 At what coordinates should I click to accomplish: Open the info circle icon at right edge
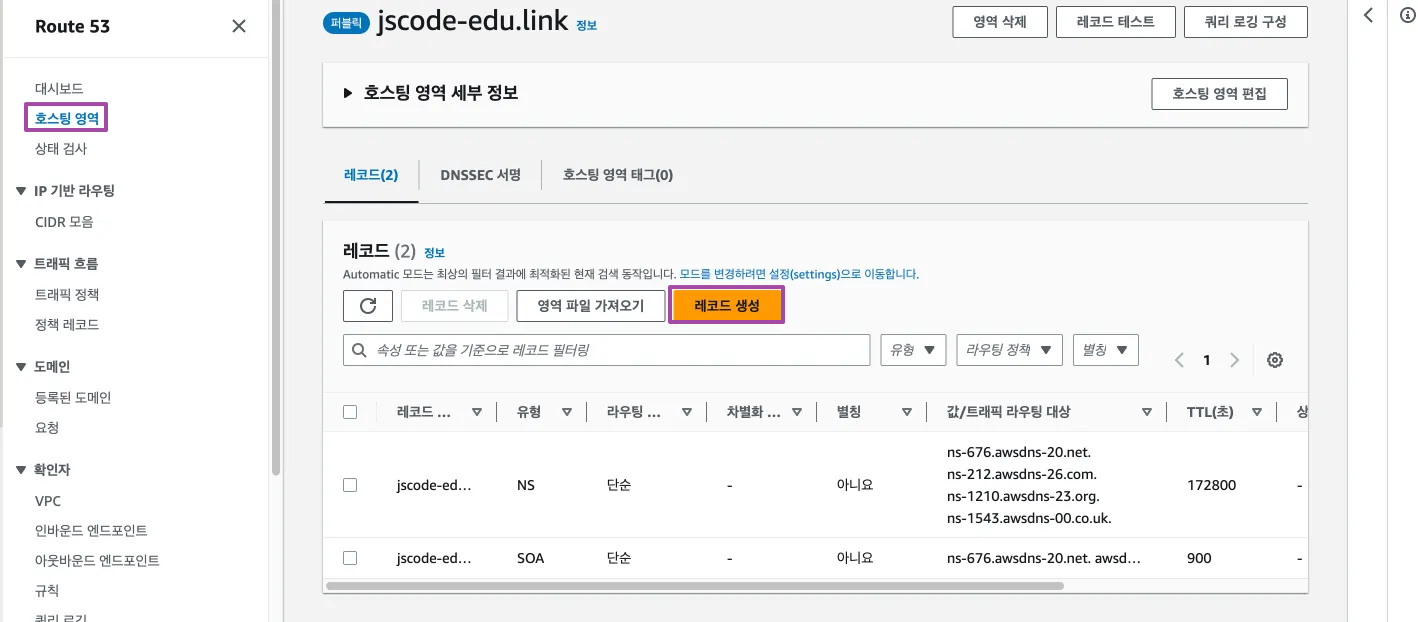click(x=1406, y=15)
